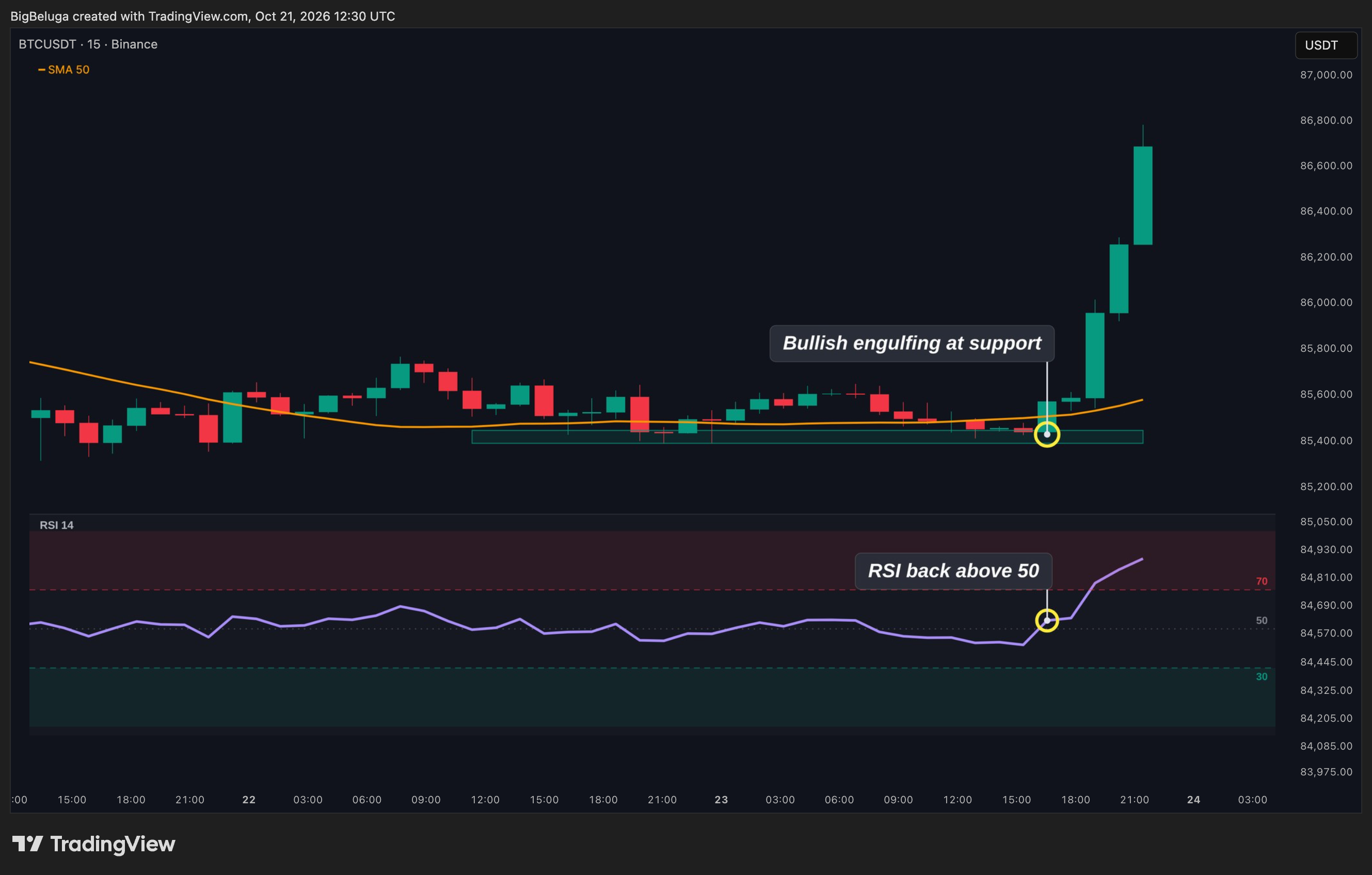This screenshot has width=1372, height=875.
Task: Click the date label 22 on time axis
Action: [249, 799]
